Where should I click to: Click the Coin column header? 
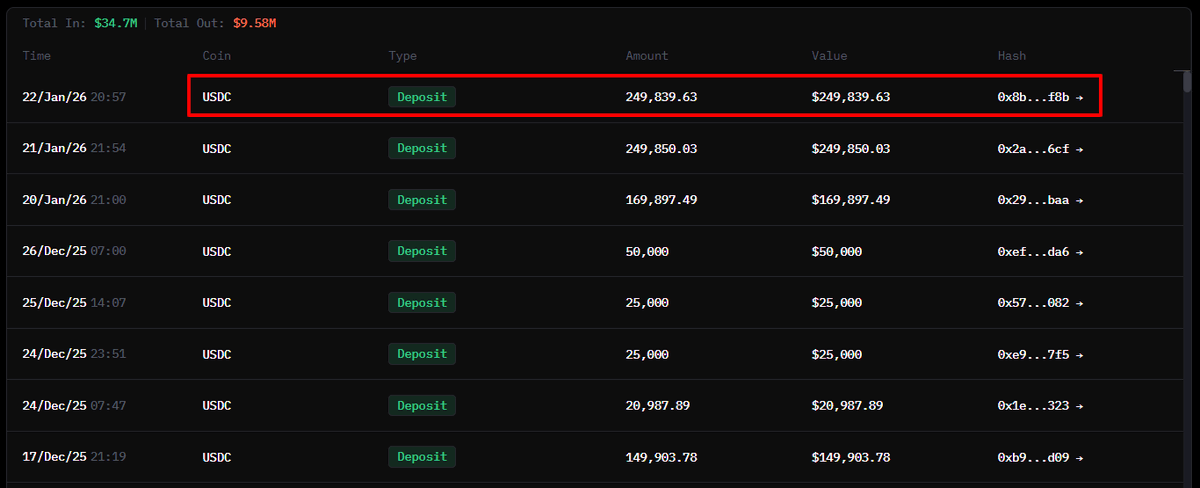tap(217, 56)
